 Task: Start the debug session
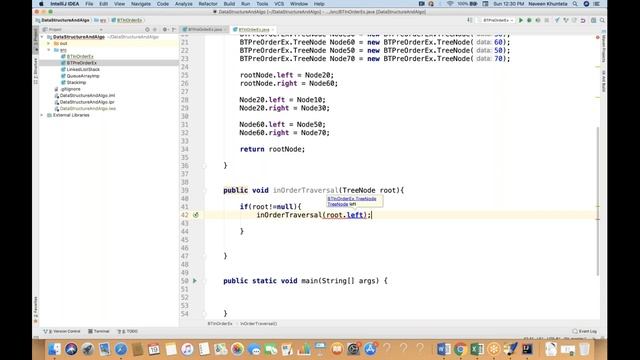point(529,20)
